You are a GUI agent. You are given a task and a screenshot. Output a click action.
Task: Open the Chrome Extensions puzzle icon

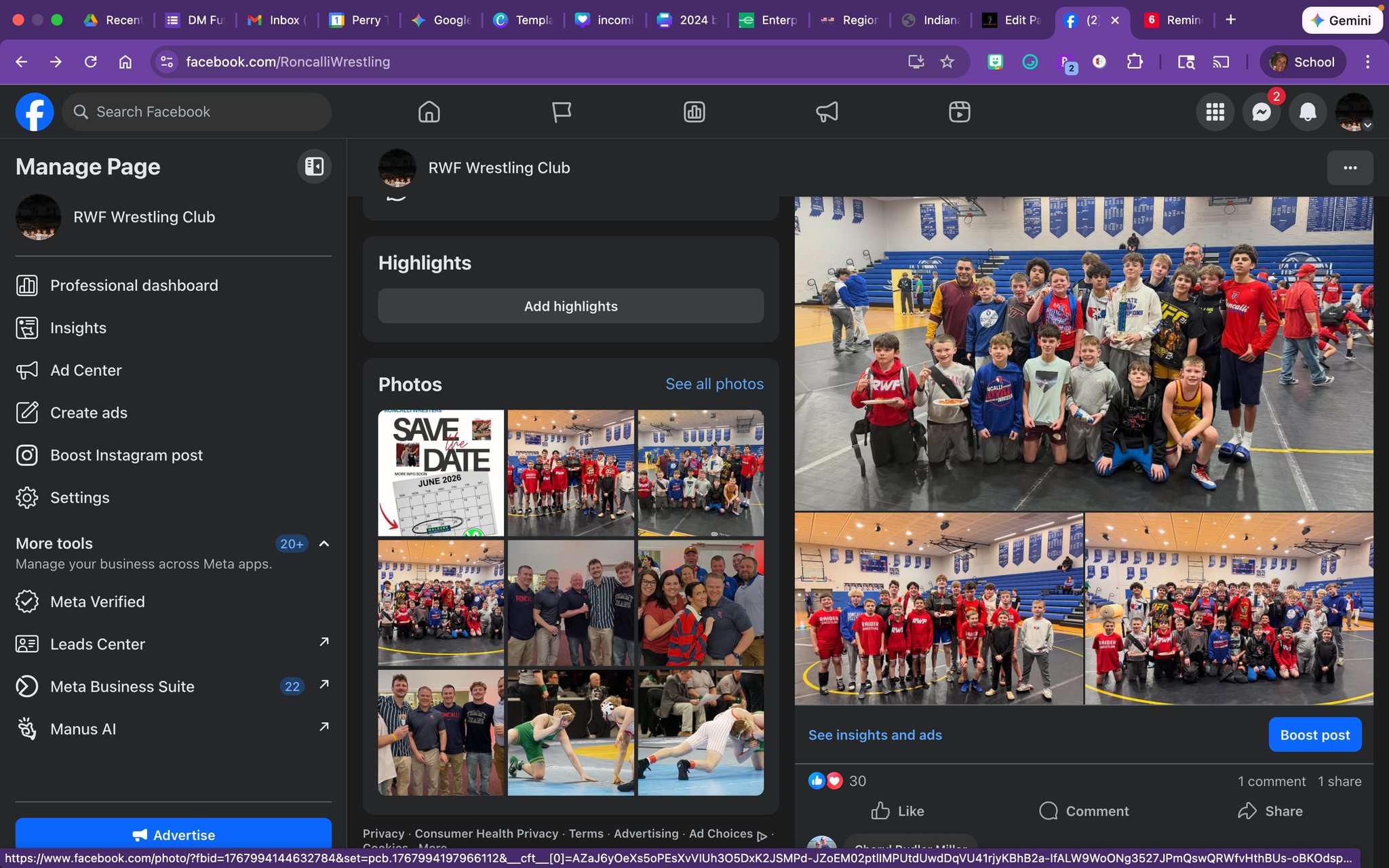coord(1134,62)
